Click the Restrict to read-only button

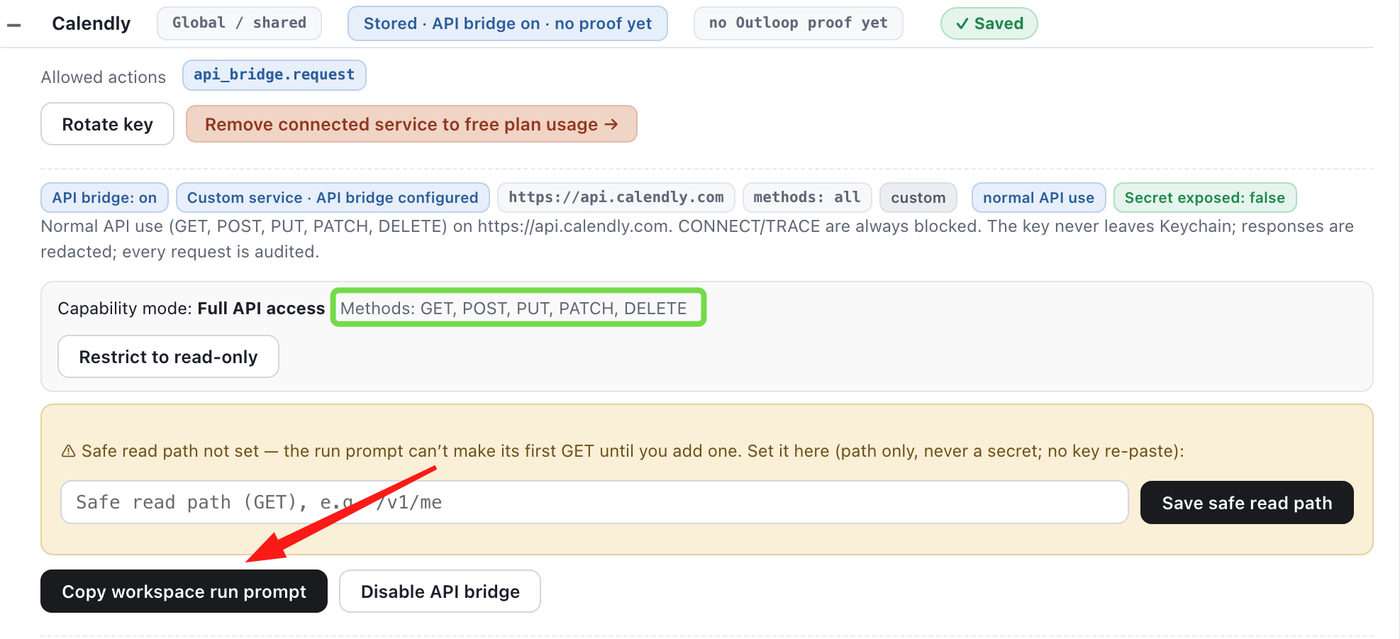(x=168, y=357)
